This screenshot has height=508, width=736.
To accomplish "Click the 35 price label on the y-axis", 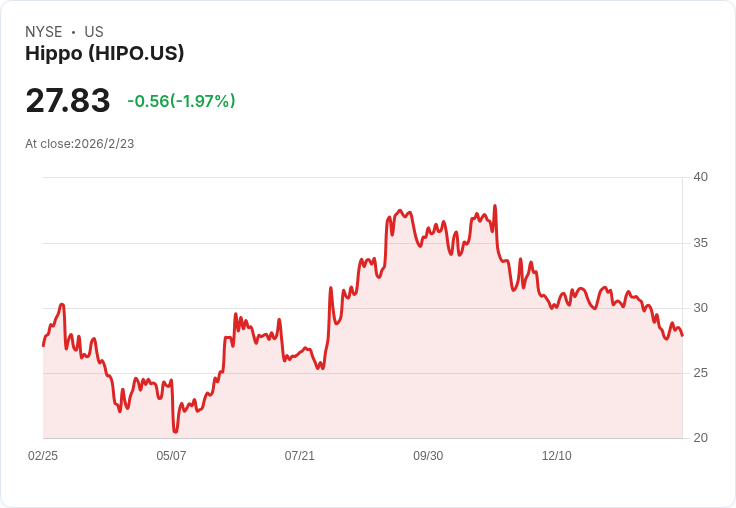I will pos(701,243).
